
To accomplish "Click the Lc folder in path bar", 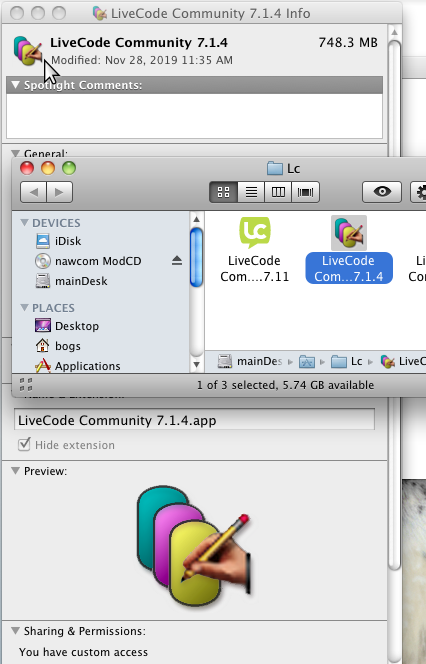I will [346, 361].
